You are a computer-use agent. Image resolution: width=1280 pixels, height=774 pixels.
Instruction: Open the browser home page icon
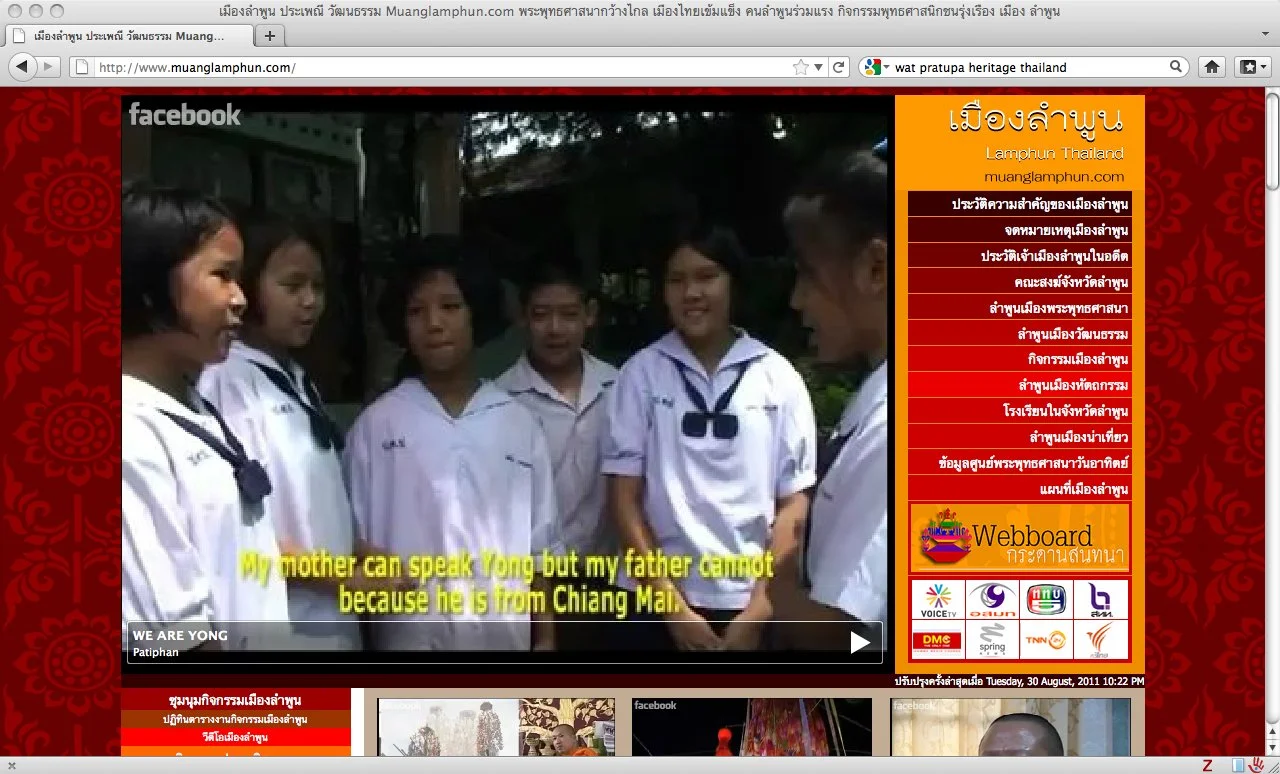[x=1211, y=67]
